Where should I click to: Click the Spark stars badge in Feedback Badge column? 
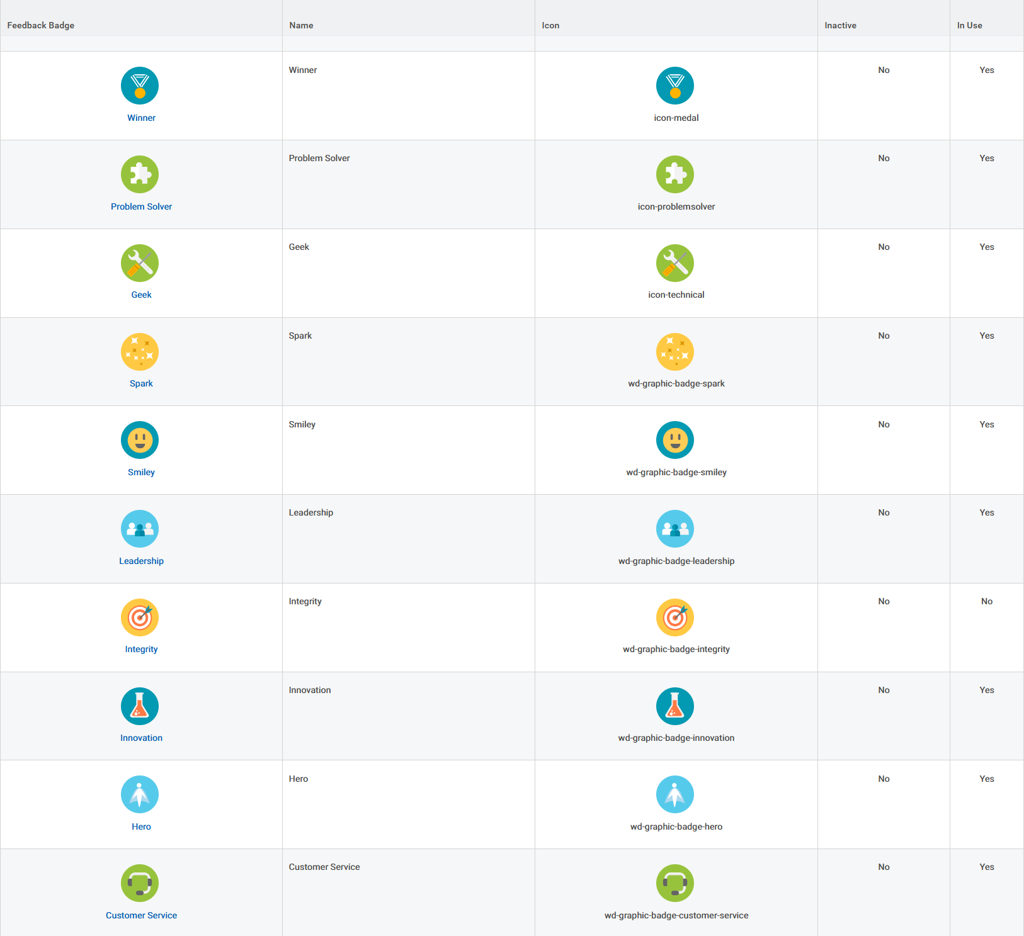pos(140,352)
